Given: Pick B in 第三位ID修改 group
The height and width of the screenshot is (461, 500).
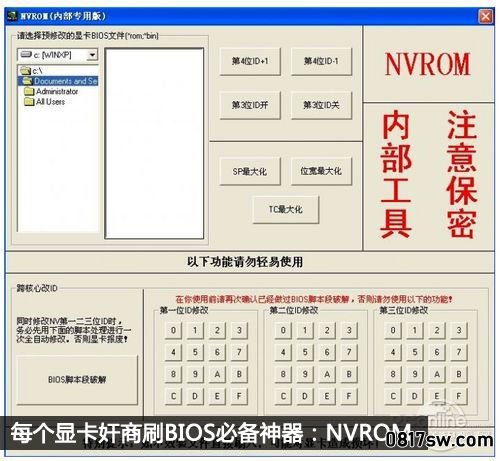Looking at the screenshot, I should (x=459, y=374).
